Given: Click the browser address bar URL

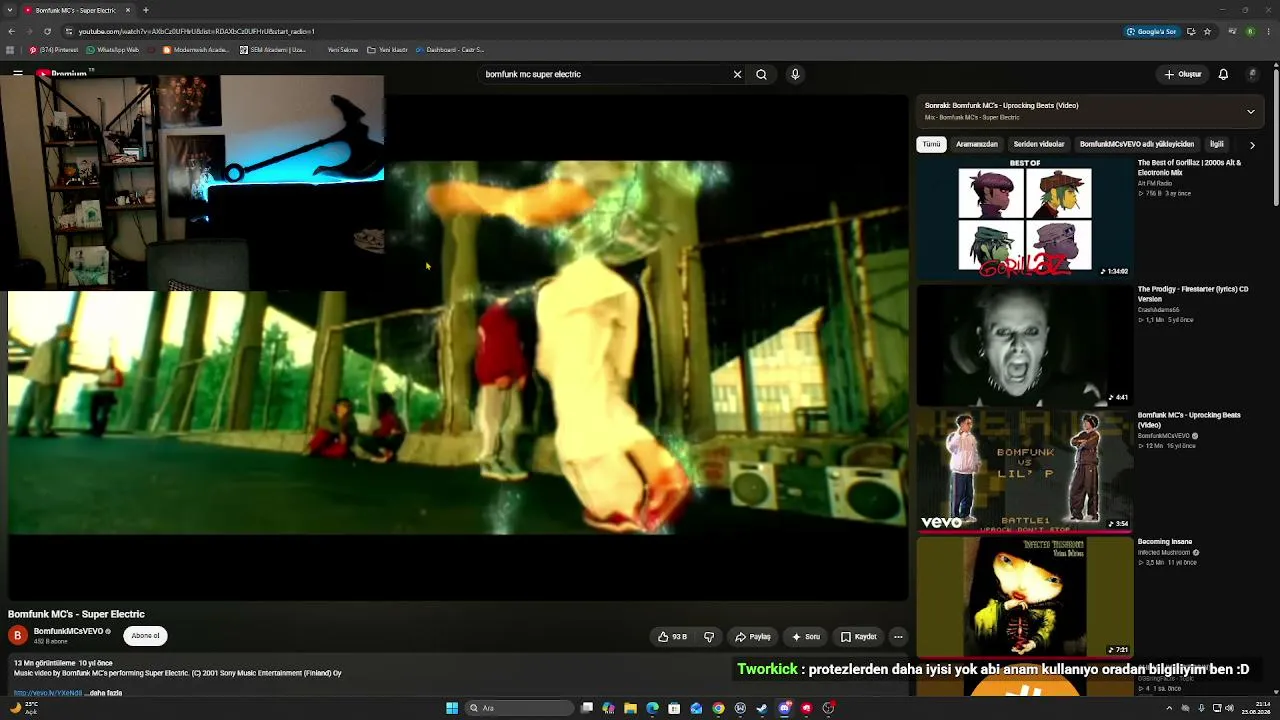Looking at the screenshot, I should point(197,31).
